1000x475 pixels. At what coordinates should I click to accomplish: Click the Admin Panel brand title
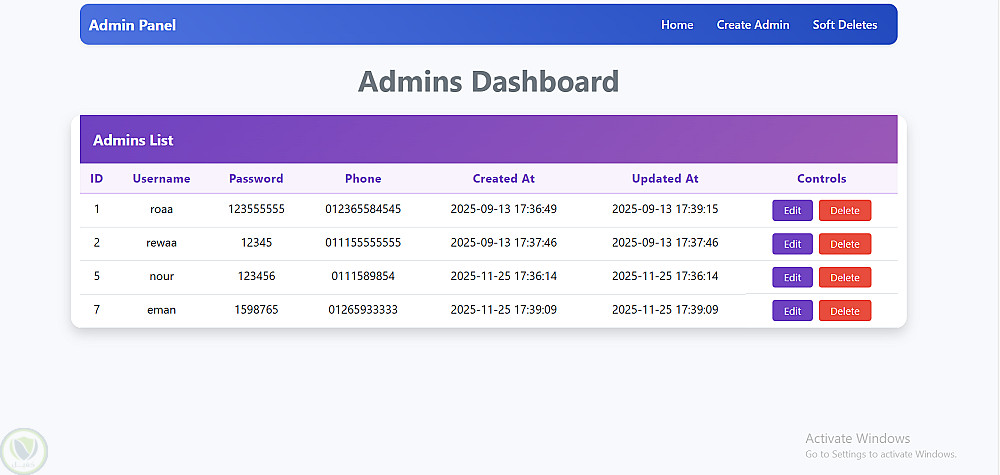point(132,25)
